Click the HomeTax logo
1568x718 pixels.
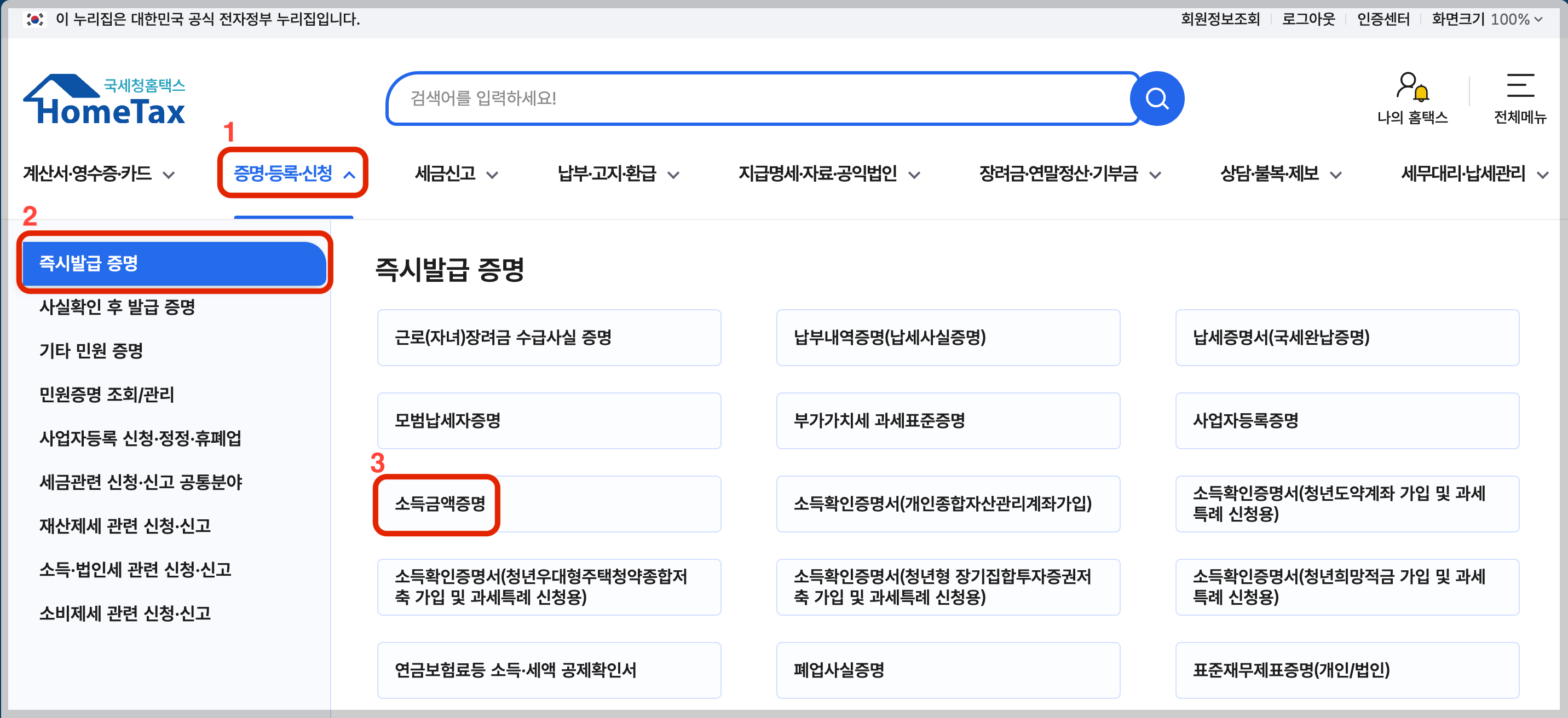click(104, 100)
